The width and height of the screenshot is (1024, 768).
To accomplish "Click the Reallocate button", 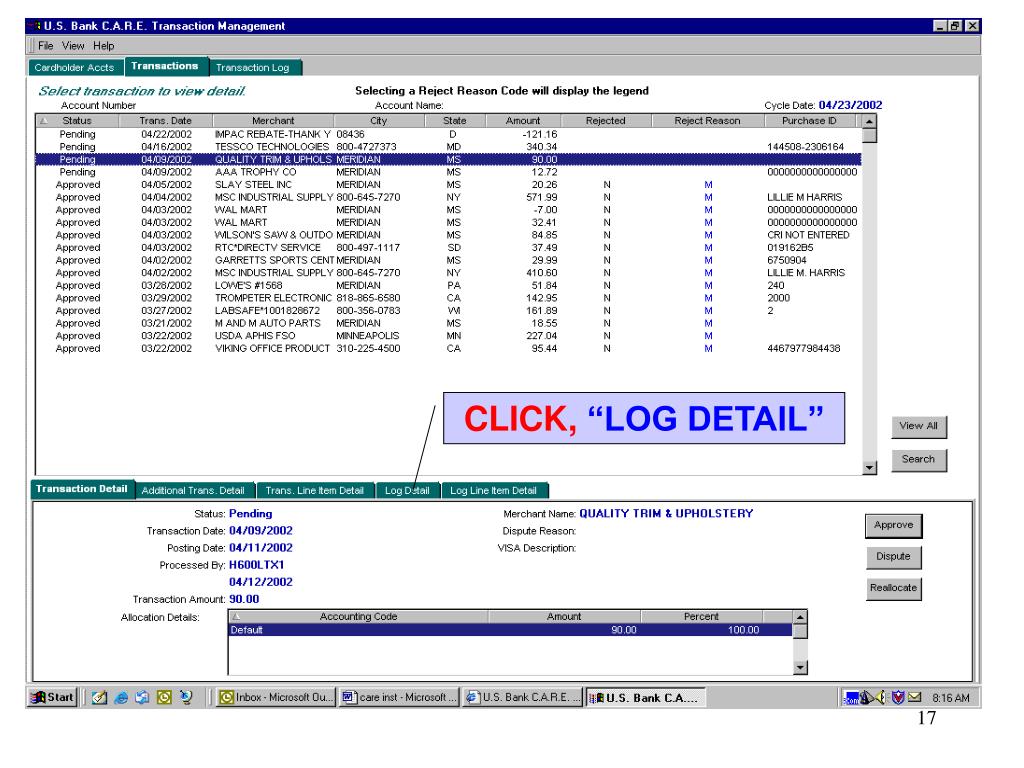I will click(x=893, y=588).
